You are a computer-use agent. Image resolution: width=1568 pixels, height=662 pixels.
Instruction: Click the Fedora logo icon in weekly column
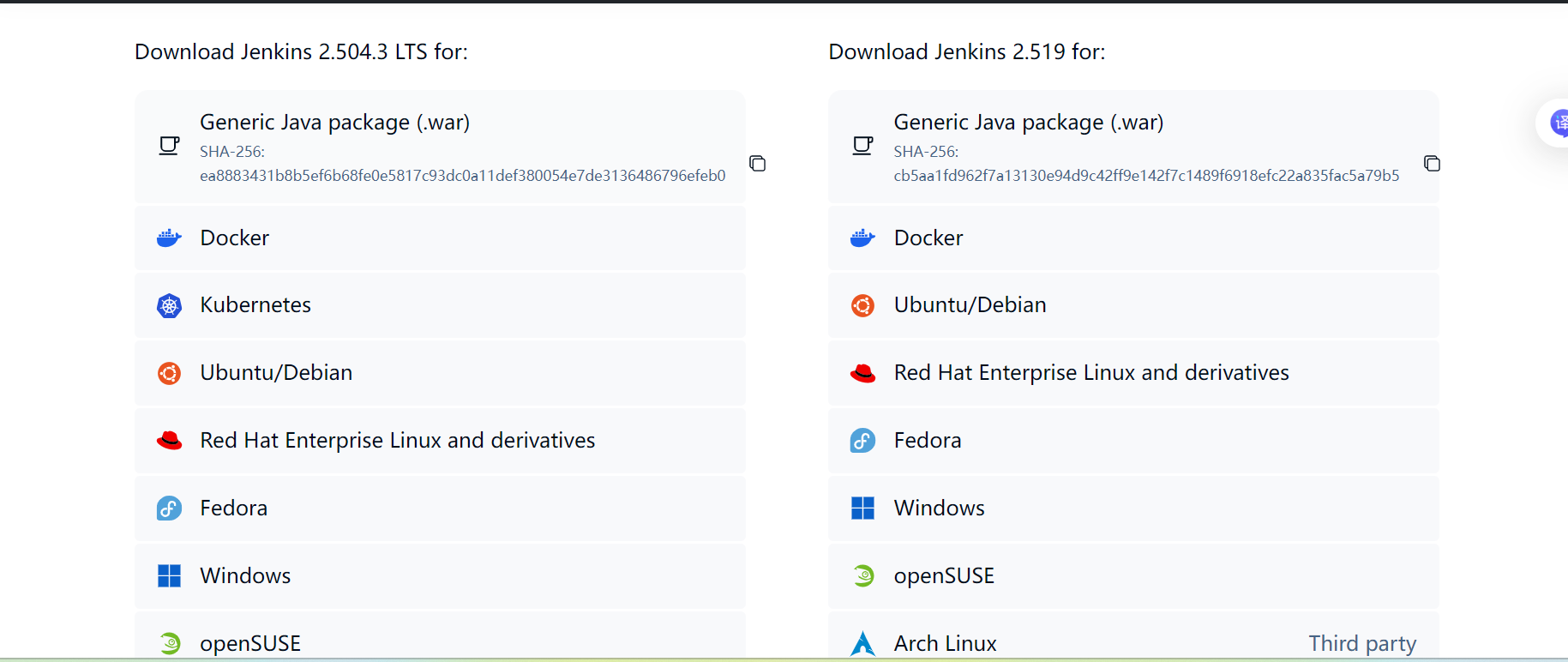[862, 441]
